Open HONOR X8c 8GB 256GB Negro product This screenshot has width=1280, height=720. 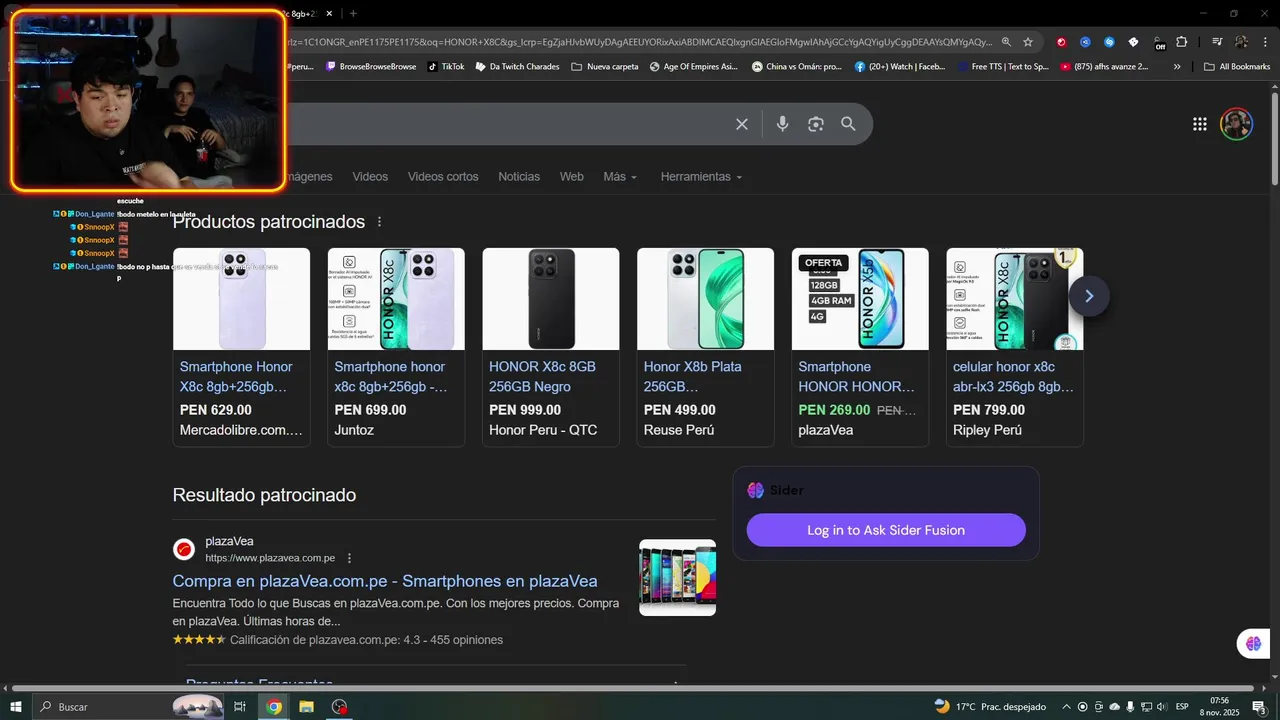[x=551, y=347]
